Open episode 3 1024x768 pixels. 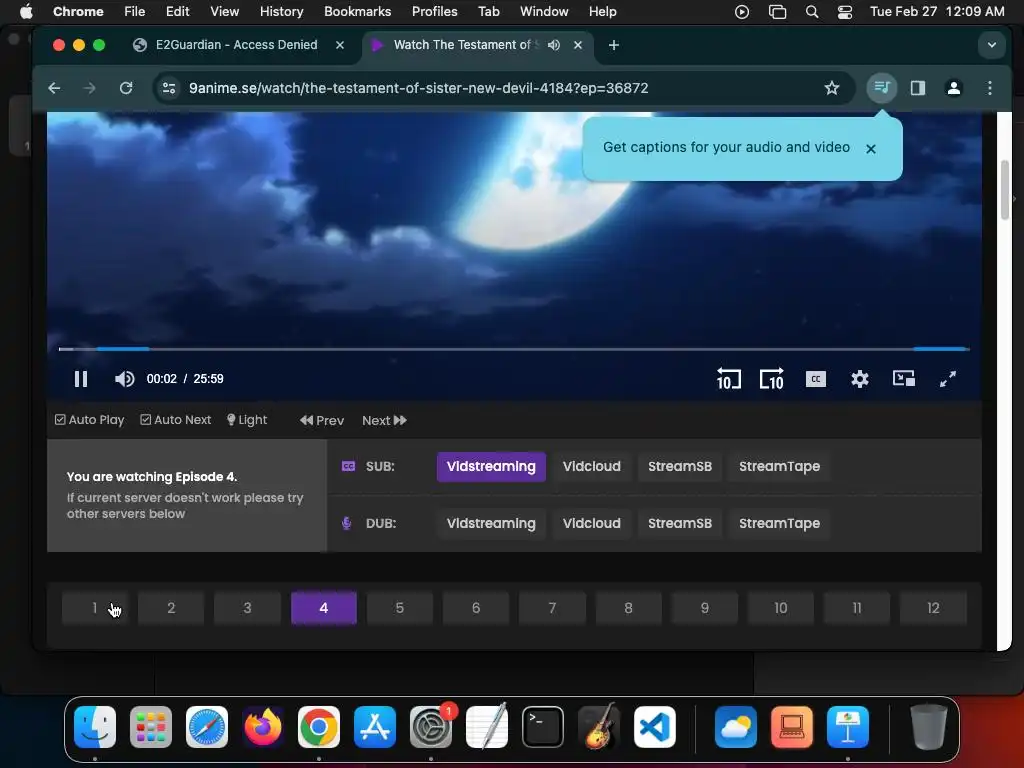tap(248, 608)
